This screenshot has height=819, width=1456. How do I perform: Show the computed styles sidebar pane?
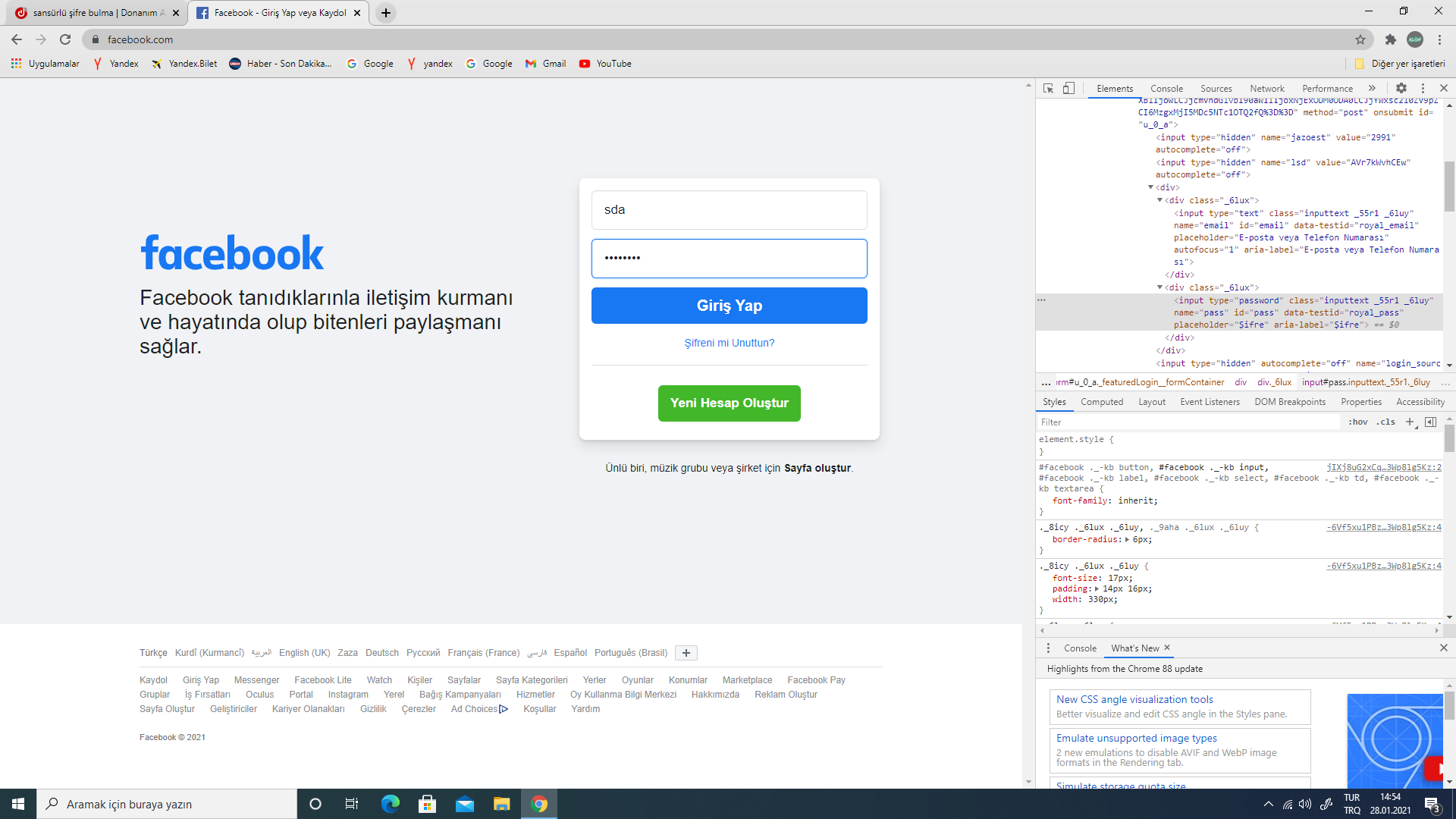(x=1430, y=422)
